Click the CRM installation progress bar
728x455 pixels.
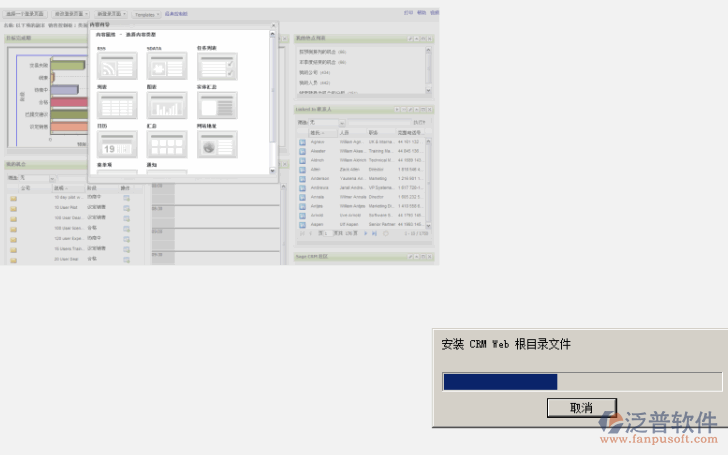pos(581,381)
